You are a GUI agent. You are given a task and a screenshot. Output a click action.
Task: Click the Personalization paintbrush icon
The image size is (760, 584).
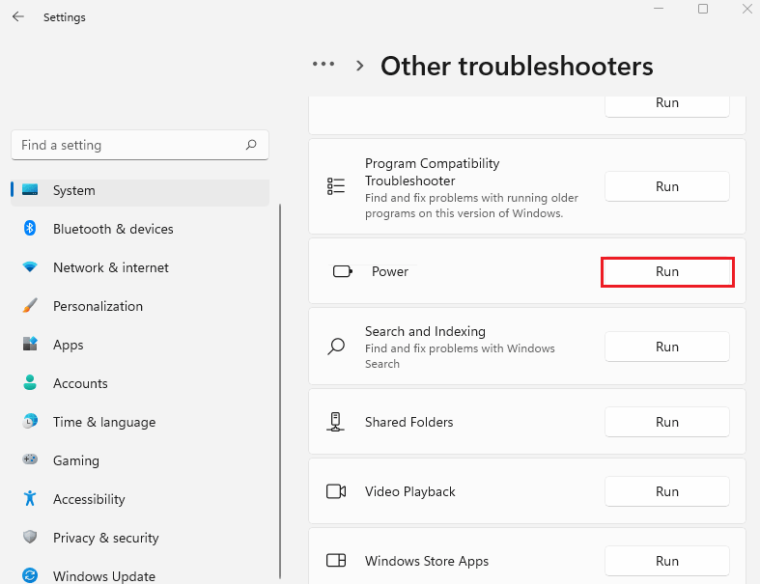(x=30, y=306)
